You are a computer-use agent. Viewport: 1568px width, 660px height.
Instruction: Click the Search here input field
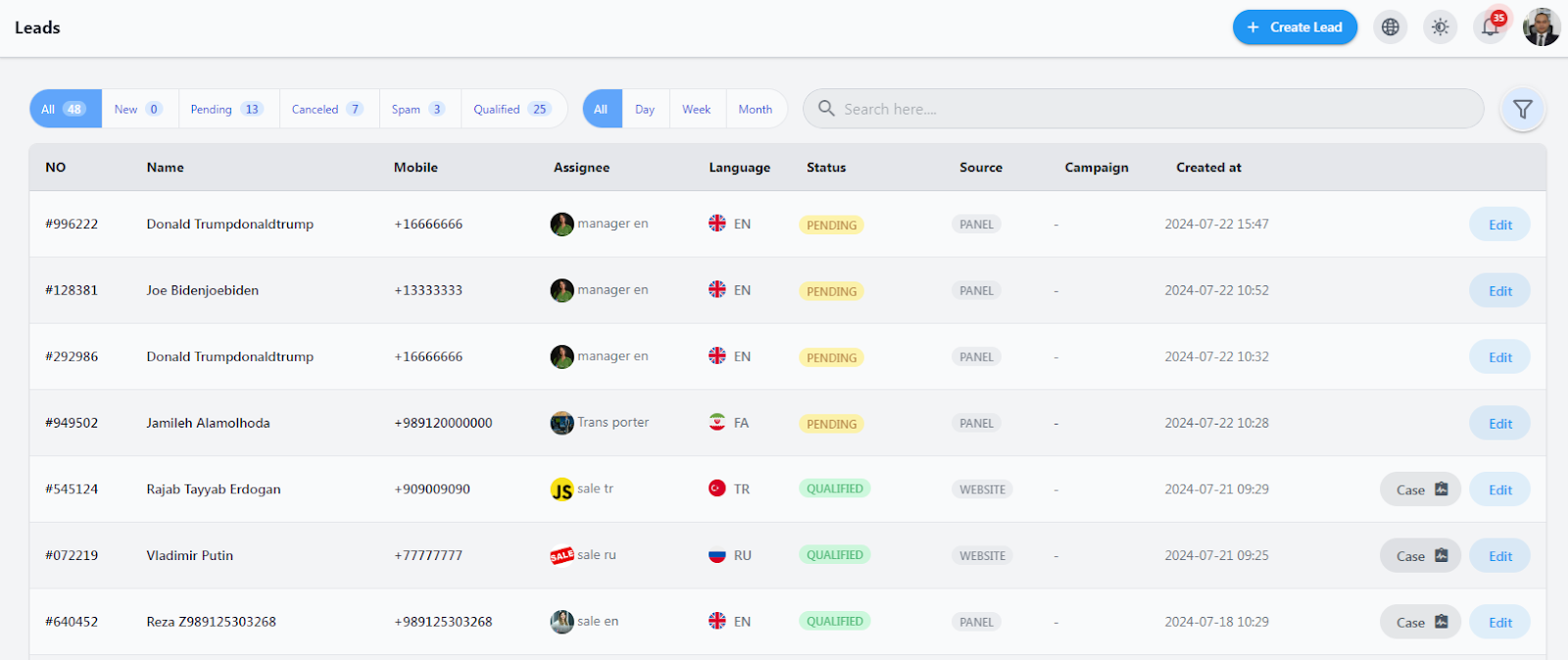1143,109
